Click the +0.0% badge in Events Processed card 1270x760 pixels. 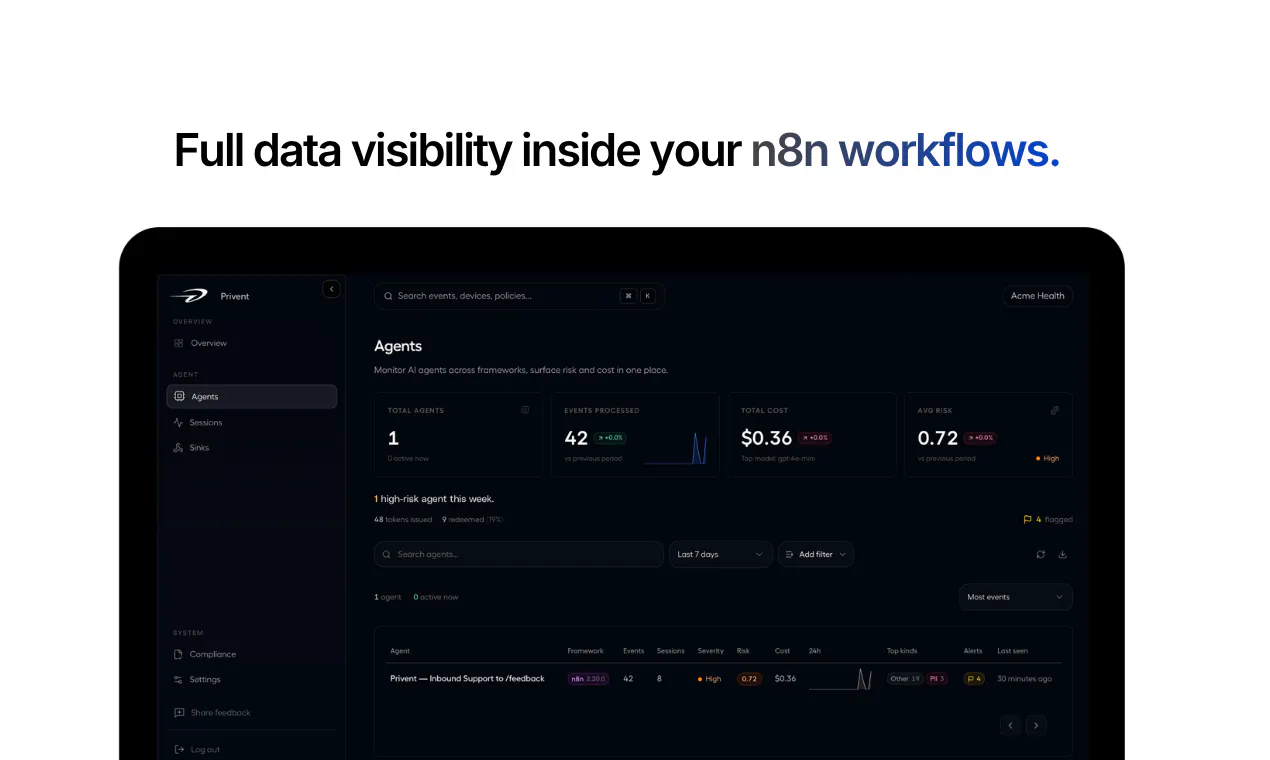(x=609, y=438)
